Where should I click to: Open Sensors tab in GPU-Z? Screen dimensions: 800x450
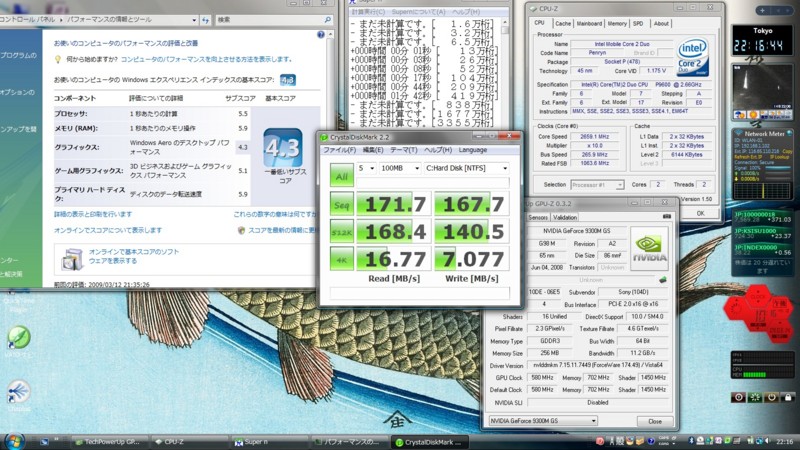point(538,217)
